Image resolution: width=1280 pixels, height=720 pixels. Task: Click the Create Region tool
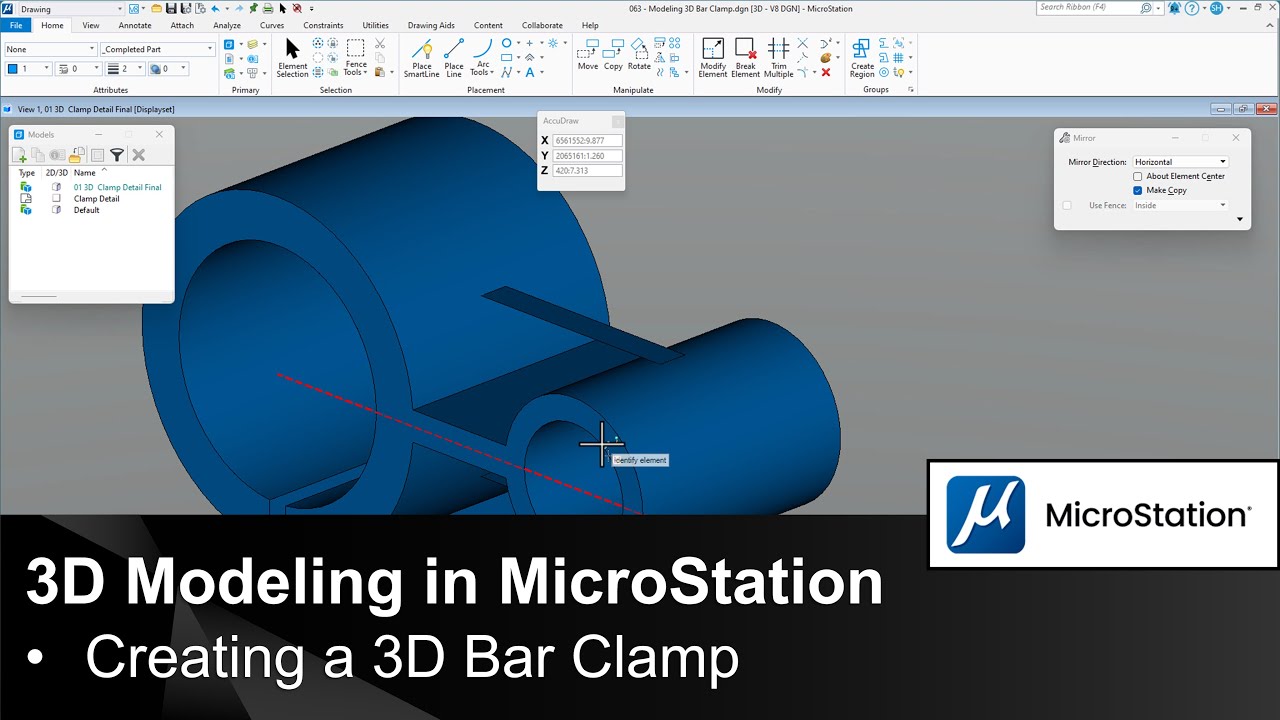click(862, 58)
